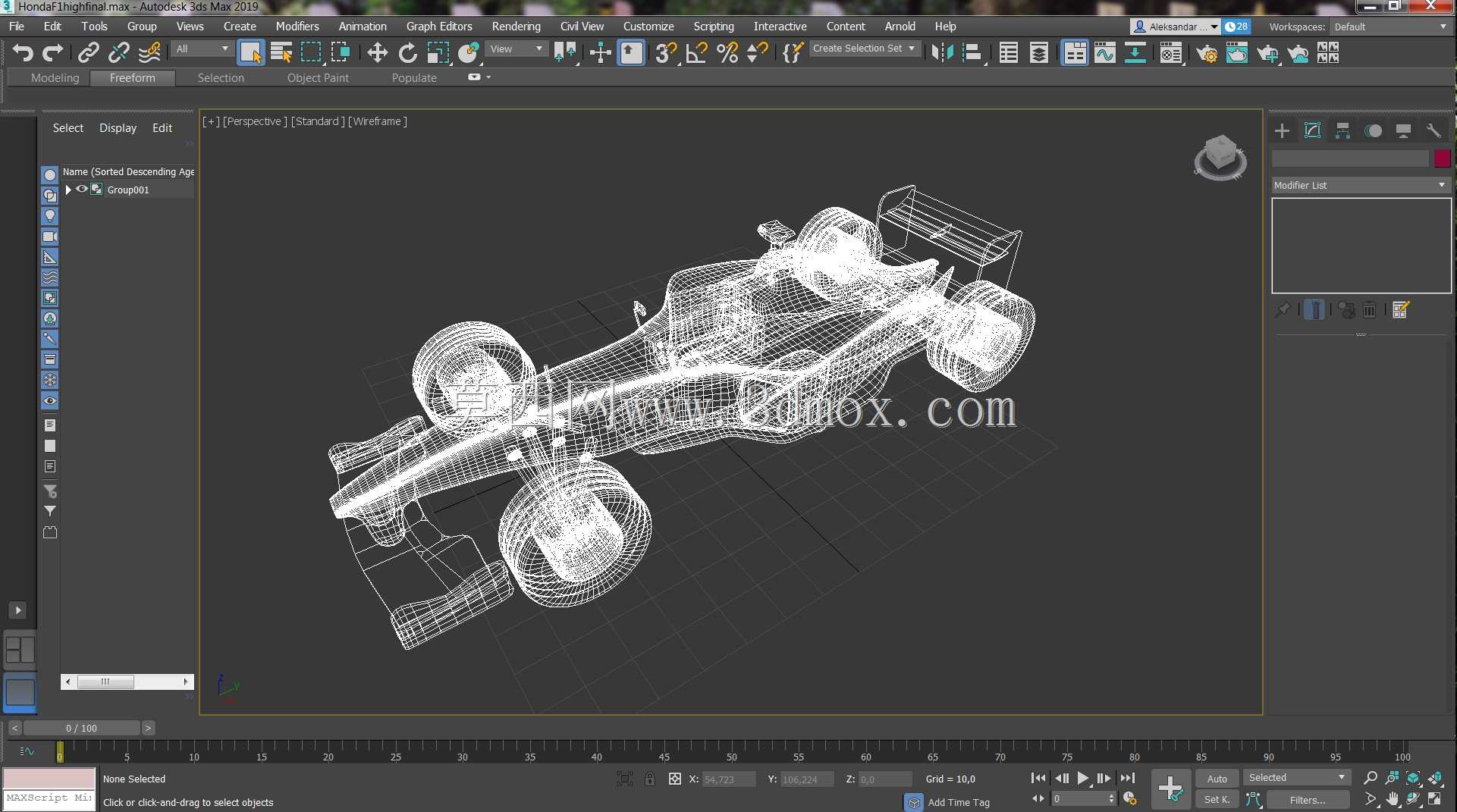Switch to the Modeling ribbon tab
Viewport: 1457px width, 812px height.
click(55, 78)
